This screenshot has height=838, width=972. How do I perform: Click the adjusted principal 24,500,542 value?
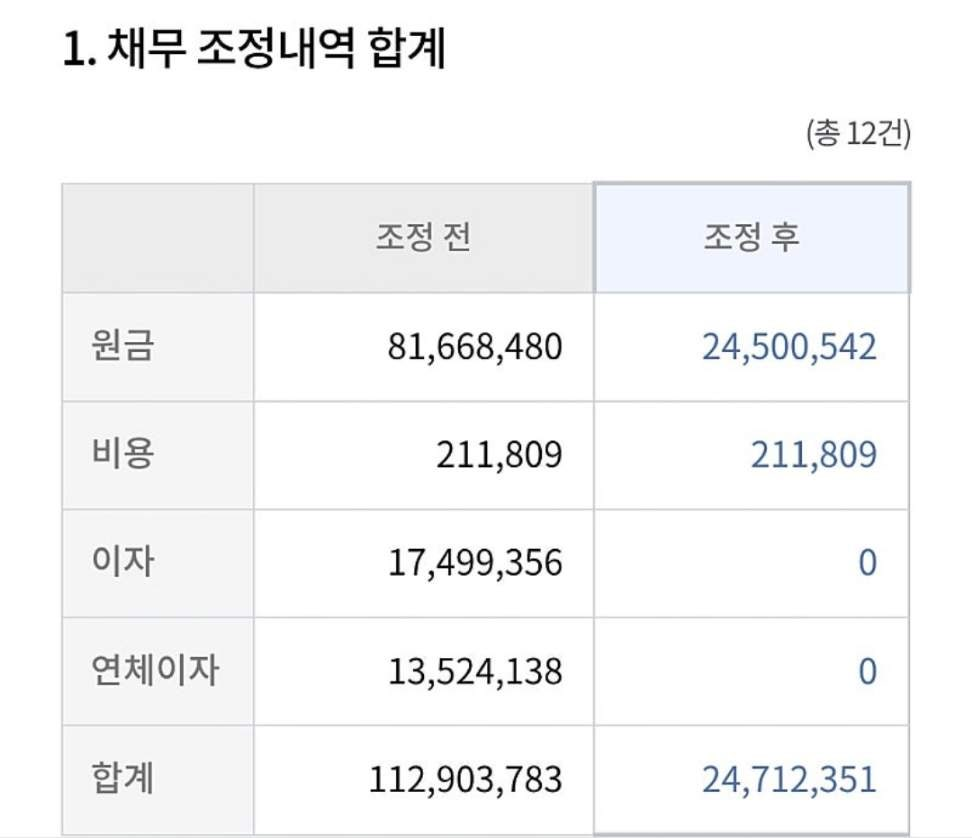(x=789, y=346)
